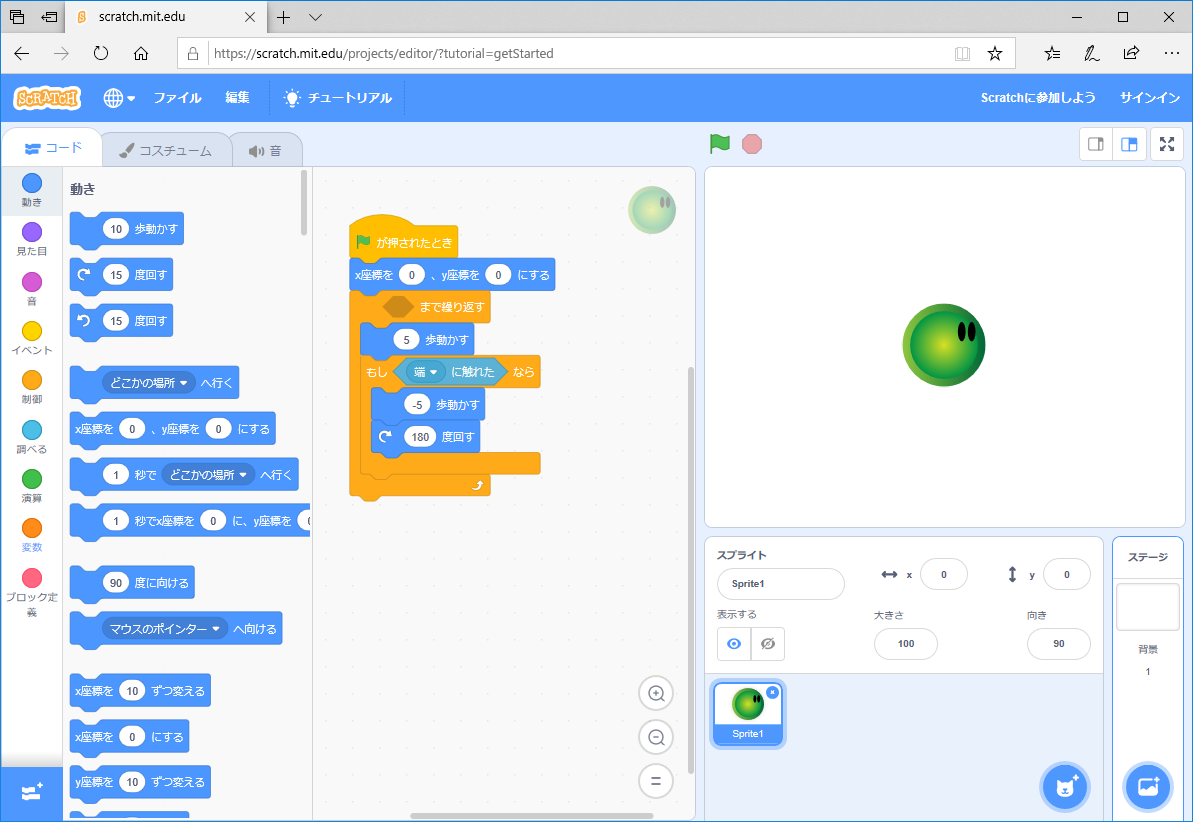Open マウスのポインター dropdown in へ向ける block
The width and height of the screenshot is (1193, 822).
164,629
